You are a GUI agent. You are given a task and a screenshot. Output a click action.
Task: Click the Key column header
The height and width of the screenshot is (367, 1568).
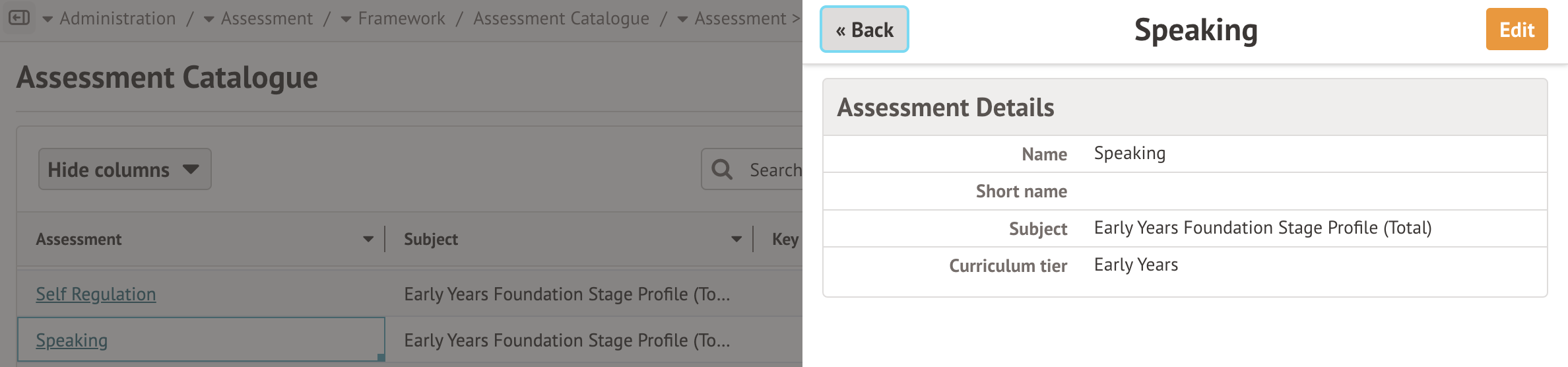tap(785, 239)
